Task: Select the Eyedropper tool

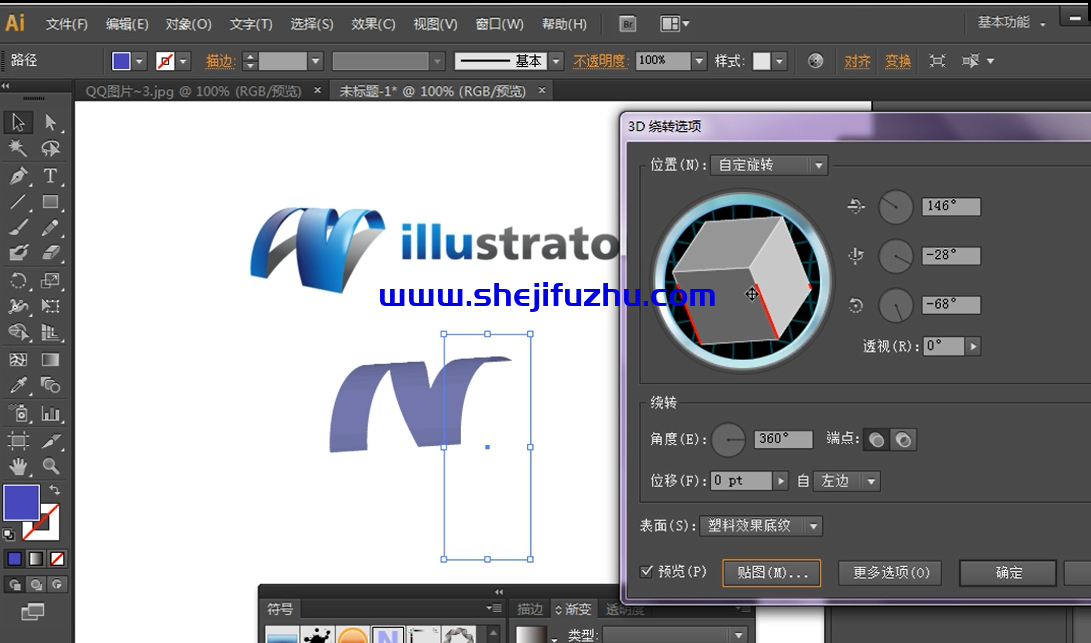Action: 18,385
